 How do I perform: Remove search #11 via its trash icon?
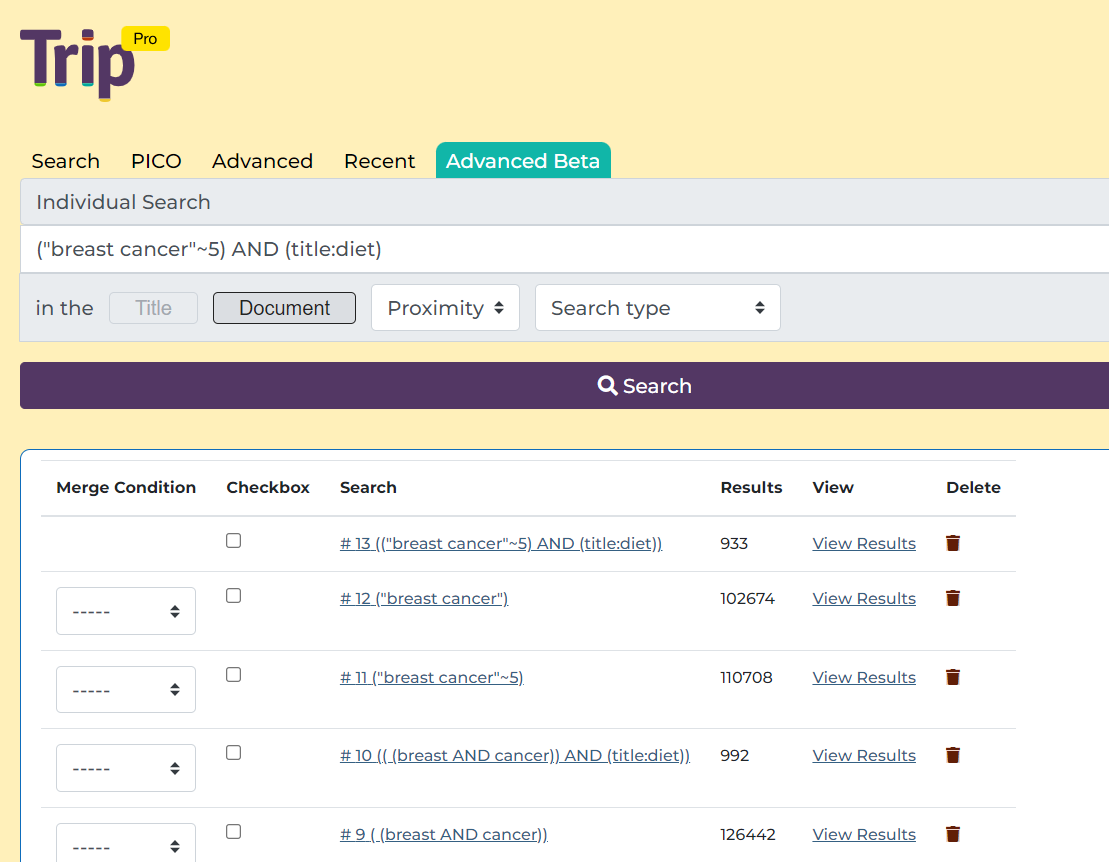coord(952,677)
